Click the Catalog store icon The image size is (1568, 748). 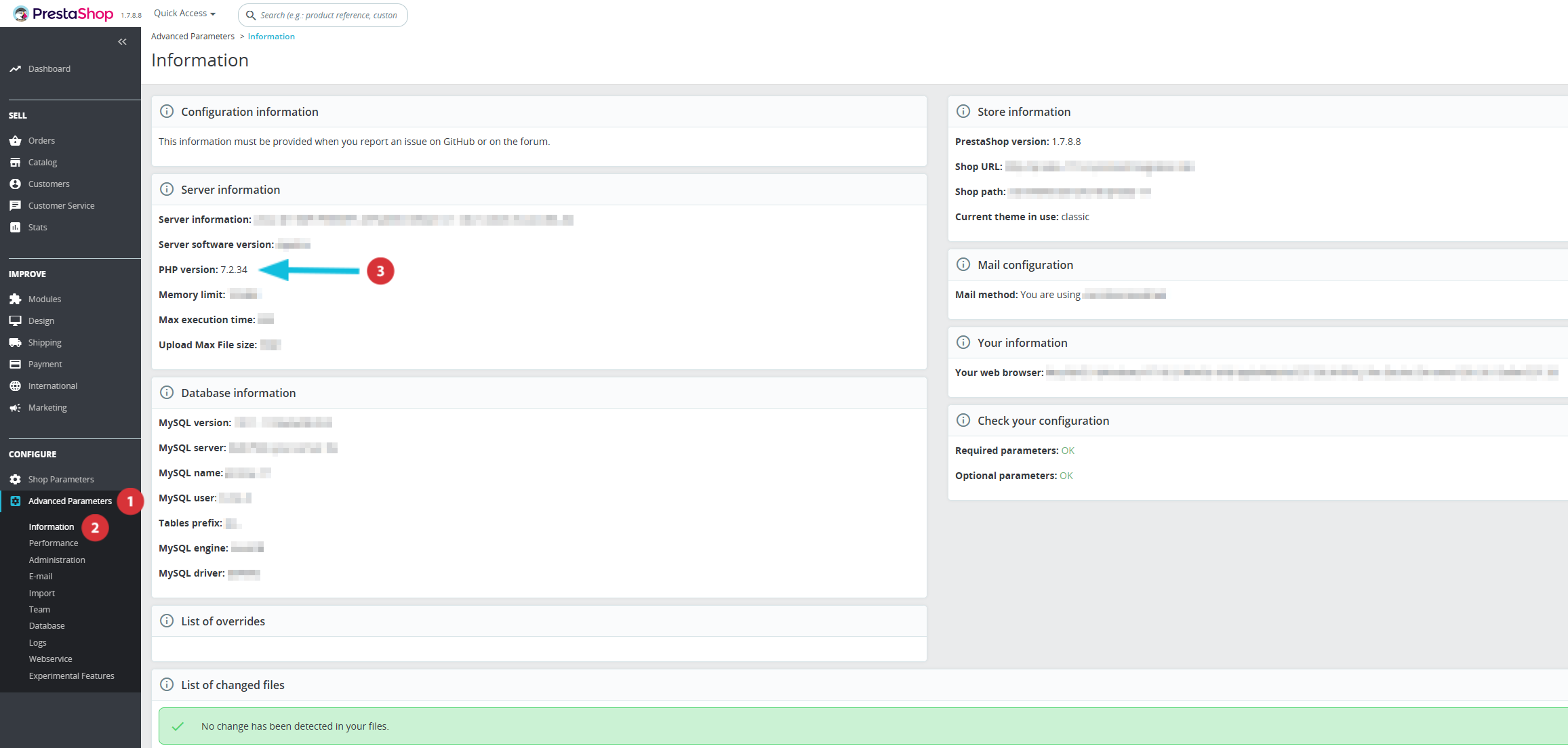15,162
